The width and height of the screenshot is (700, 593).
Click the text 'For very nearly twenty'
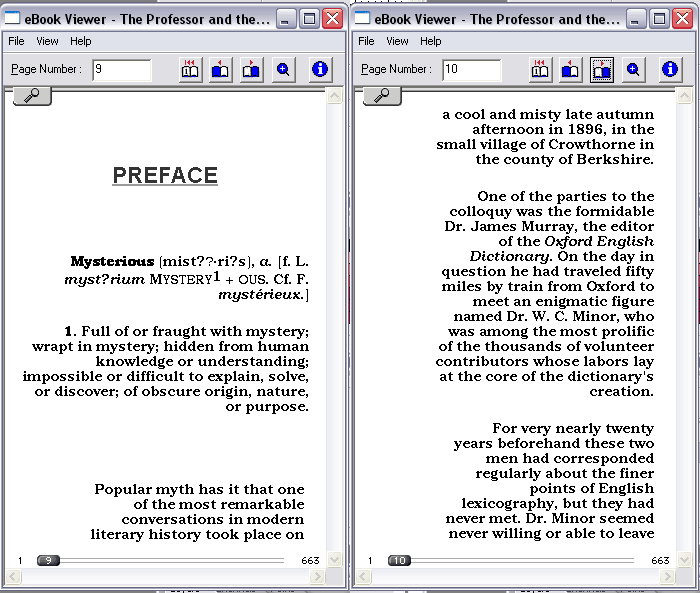573,428
